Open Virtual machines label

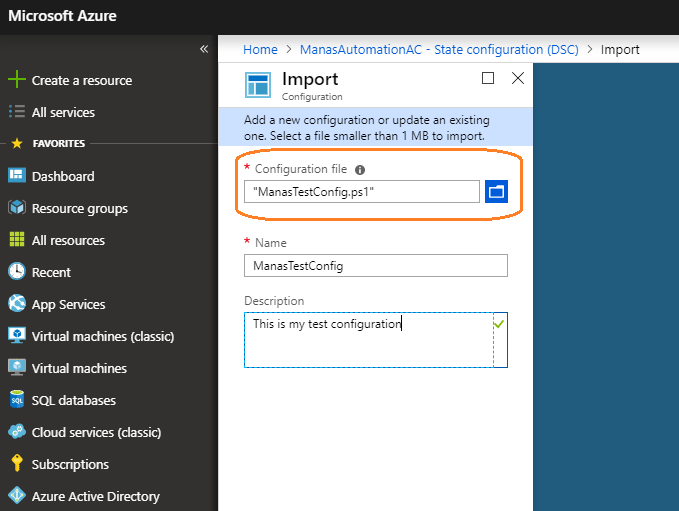pyautogui.click(x=79, y=369)
